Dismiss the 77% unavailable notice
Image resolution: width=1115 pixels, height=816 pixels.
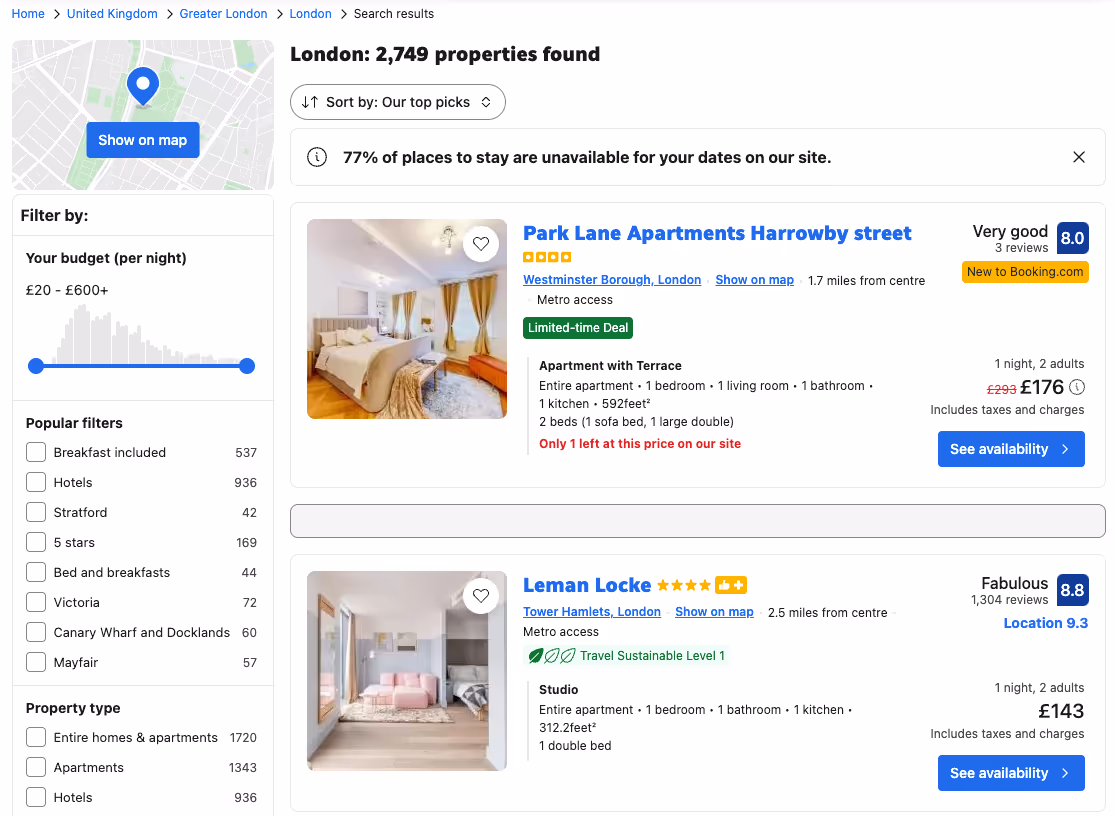coord(1079,157)
